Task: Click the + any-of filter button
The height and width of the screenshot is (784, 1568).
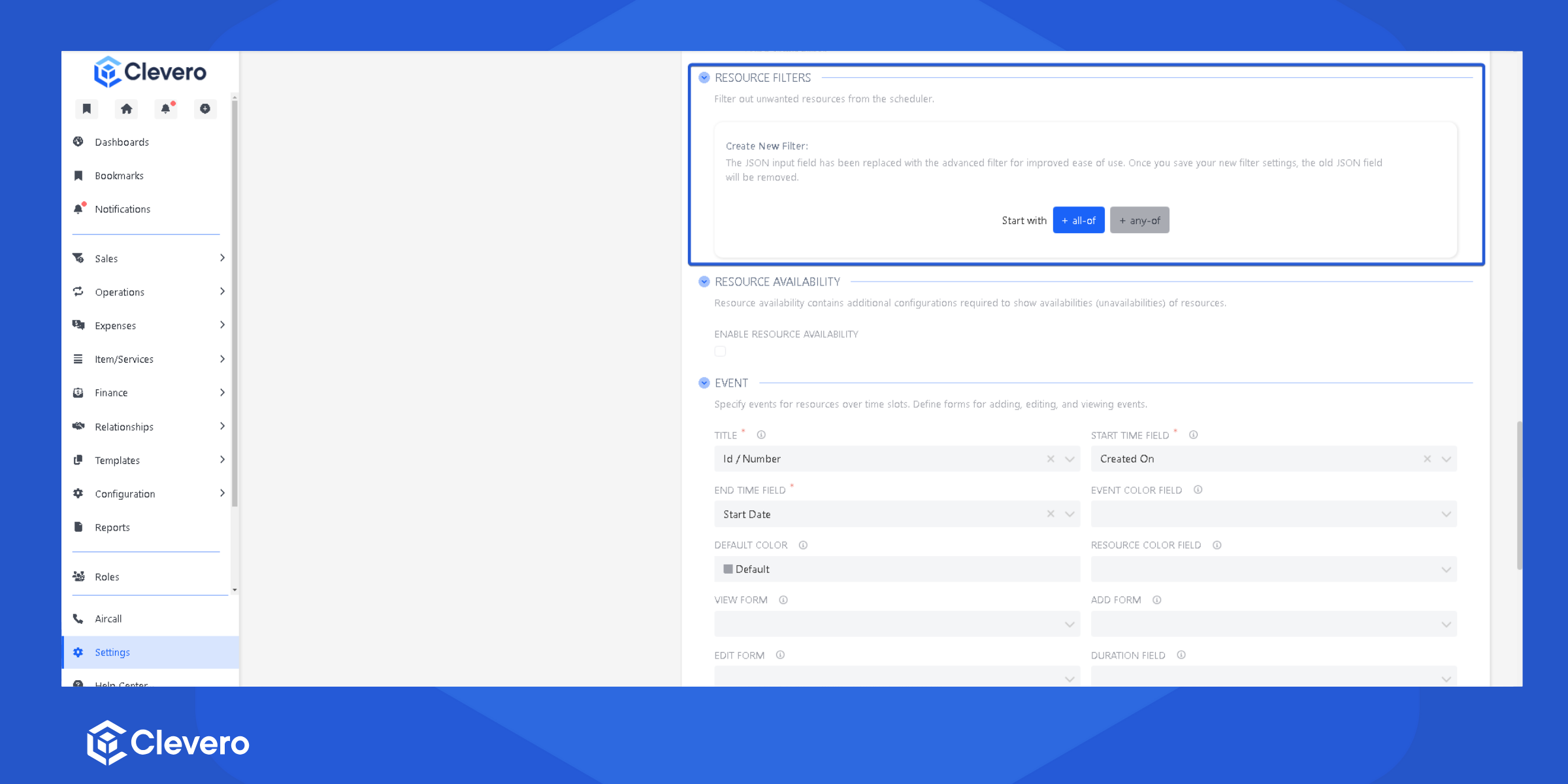Action: 1139,220
